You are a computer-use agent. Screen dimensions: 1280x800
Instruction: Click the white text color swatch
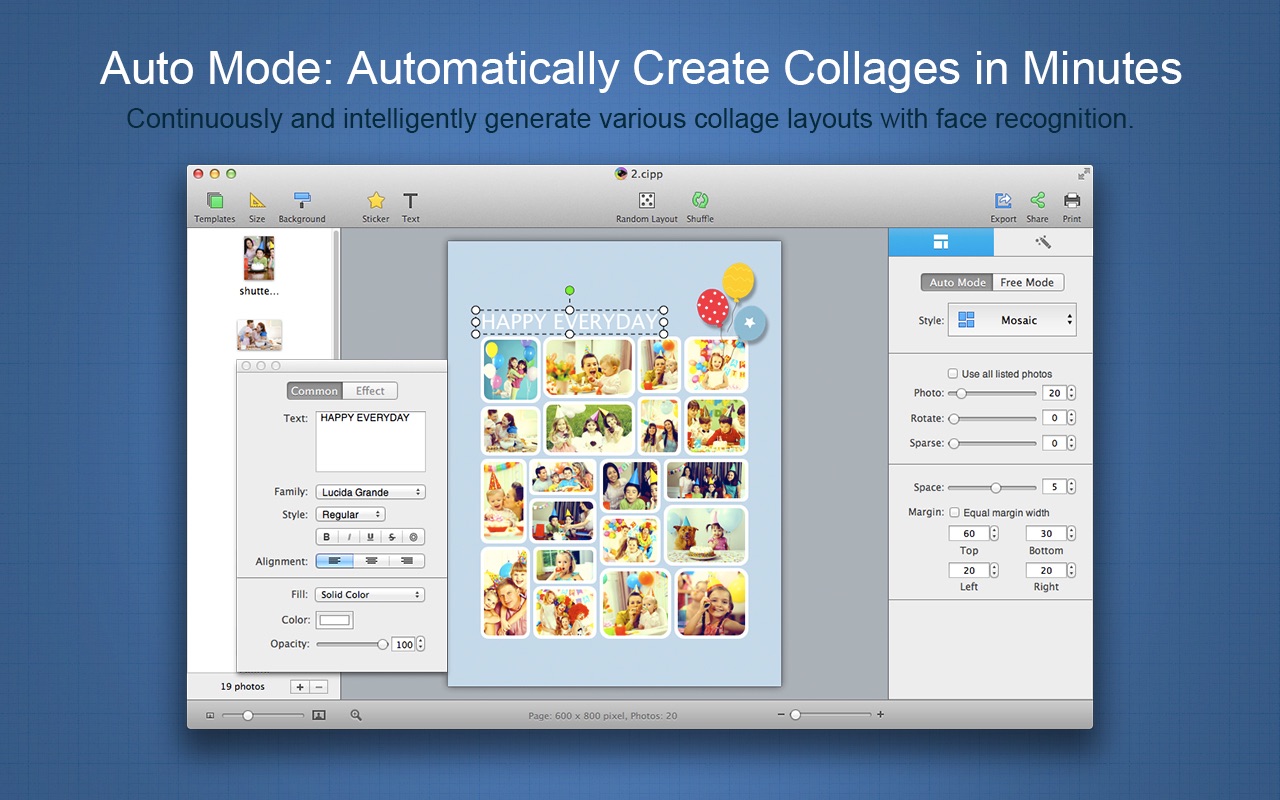pyautogui.click(x=335, y=620)
